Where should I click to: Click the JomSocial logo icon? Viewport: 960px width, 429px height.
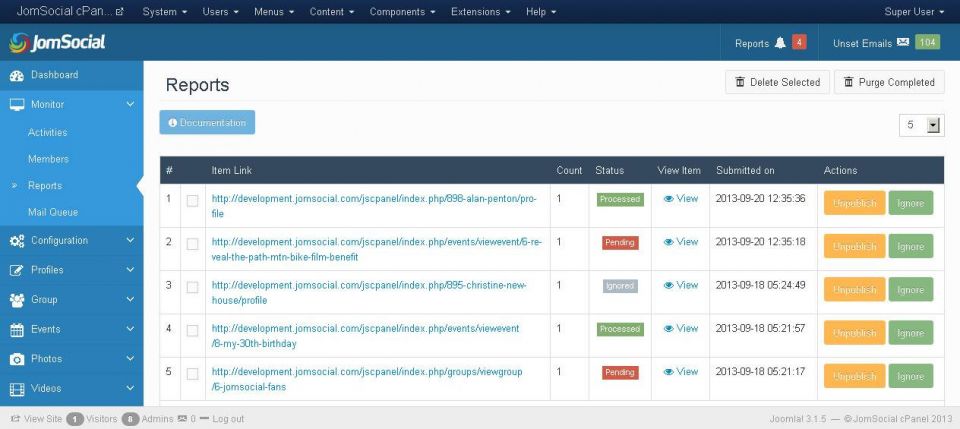click(18, 42)
